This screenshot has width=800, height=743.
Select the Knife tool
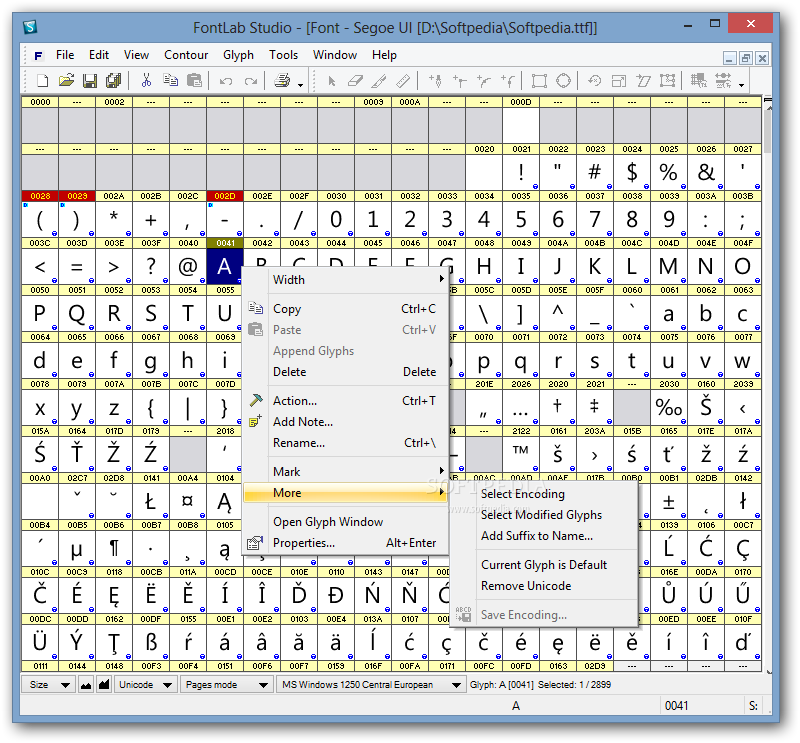coord(379,81)
